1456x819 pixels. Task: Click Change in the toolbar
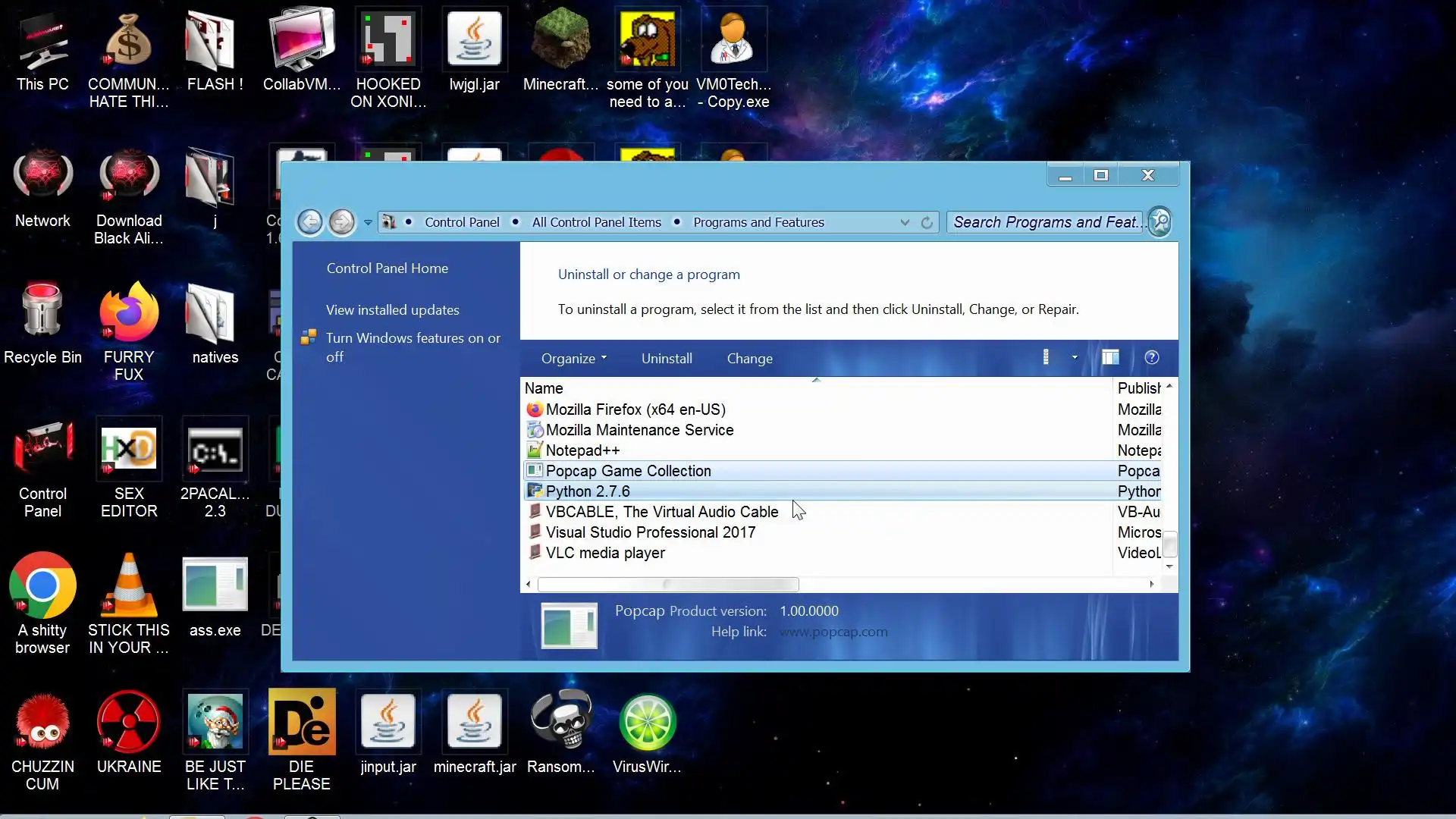click(x=749, y=359)
